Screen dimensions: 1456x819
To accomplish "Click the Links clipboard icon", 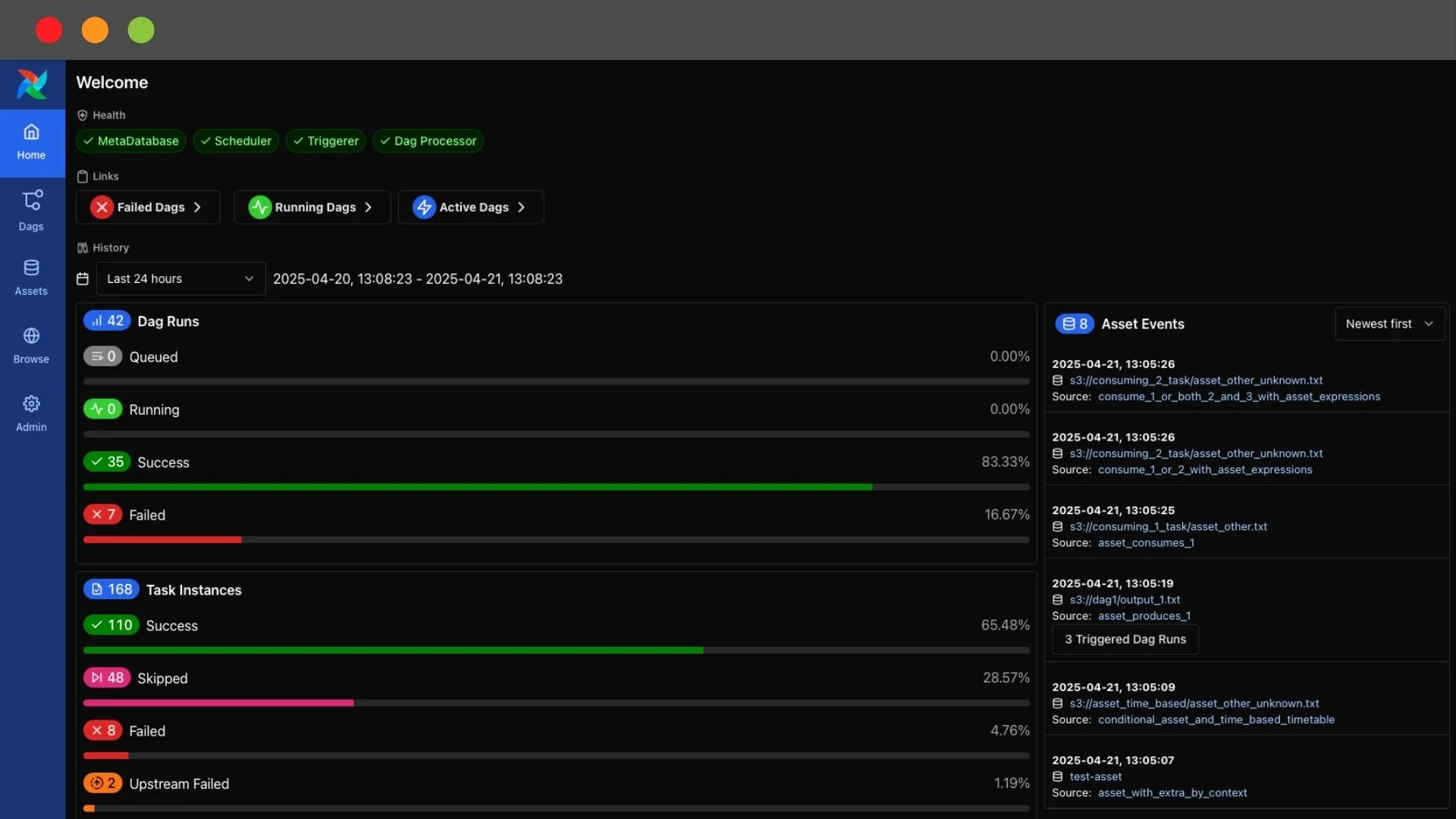I will pyautogui.click(x=83, y=177).
